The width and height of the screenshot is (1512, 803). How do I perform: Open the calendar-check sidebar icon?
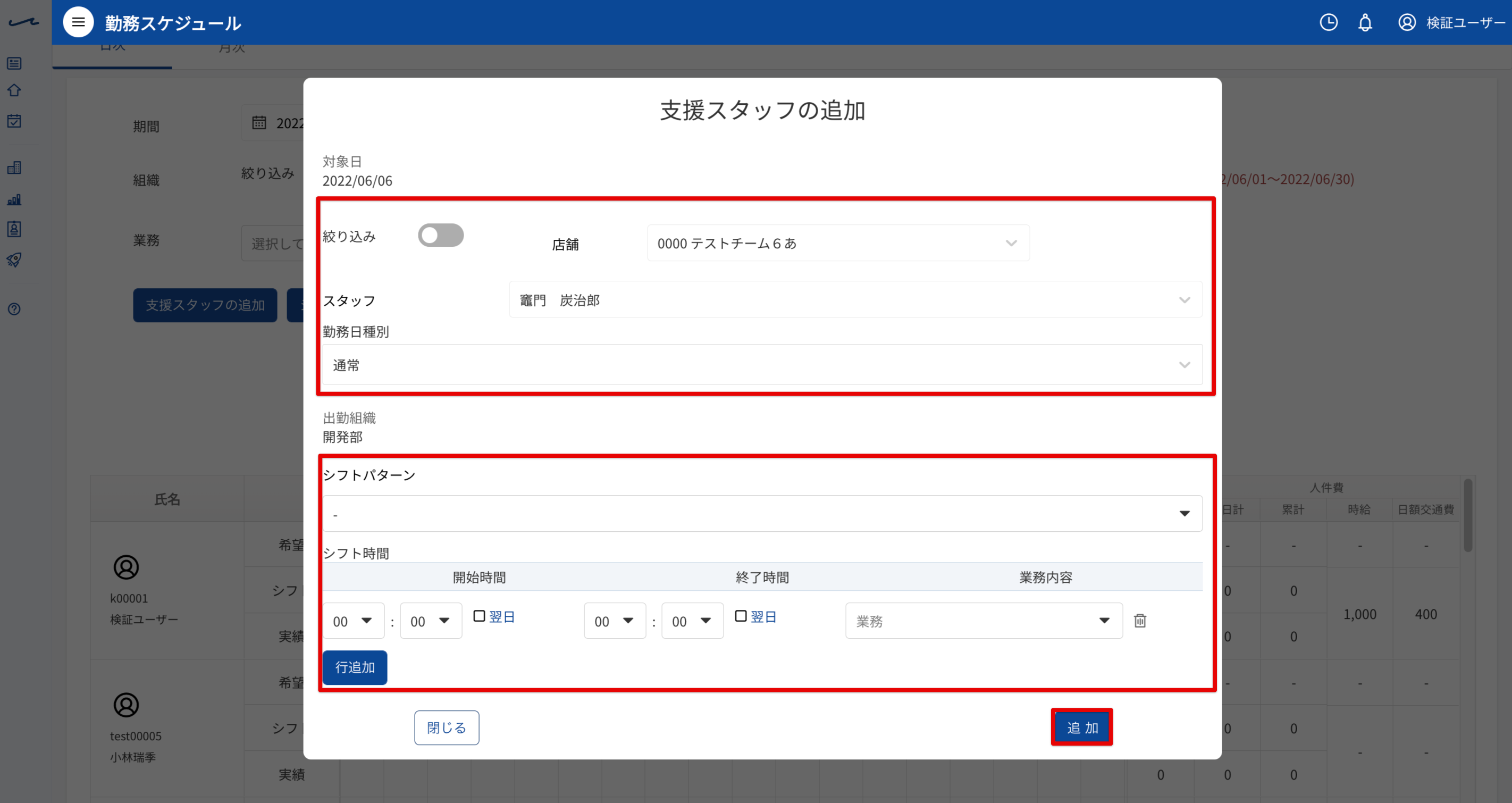tap(14, 121)
